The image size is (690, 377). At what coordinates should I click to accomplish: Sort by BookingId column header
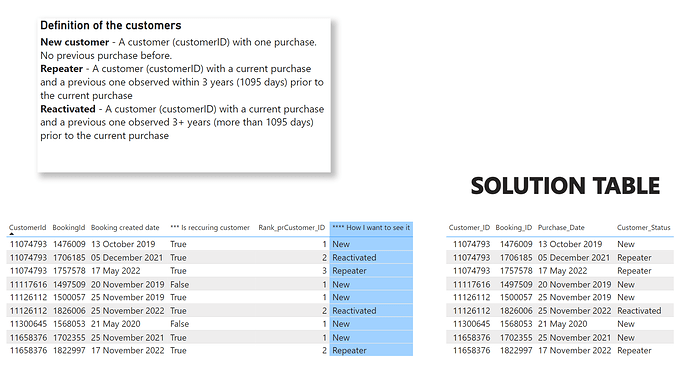pos(69,227)
